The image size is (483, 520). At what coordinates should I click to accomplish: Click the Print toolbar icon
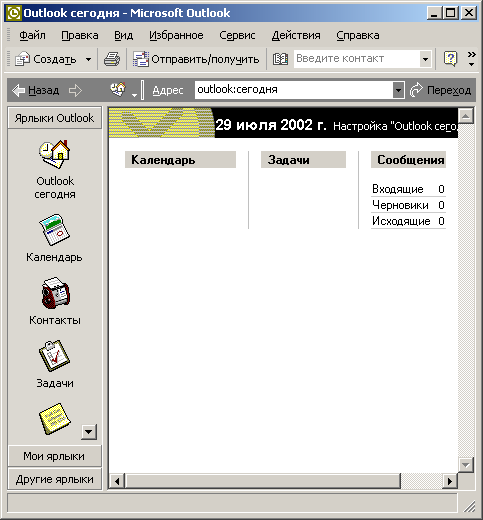pos(112,59)
